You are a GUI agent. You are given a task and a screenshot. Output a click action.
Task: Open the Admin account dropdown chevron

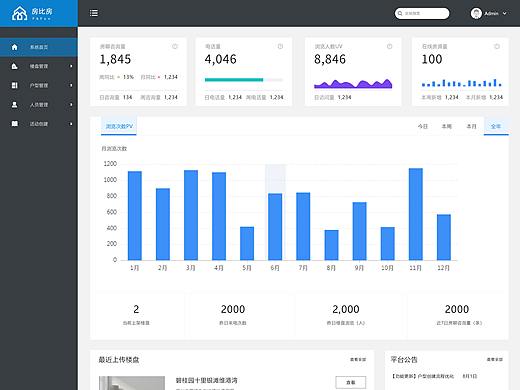pos(505,13)
